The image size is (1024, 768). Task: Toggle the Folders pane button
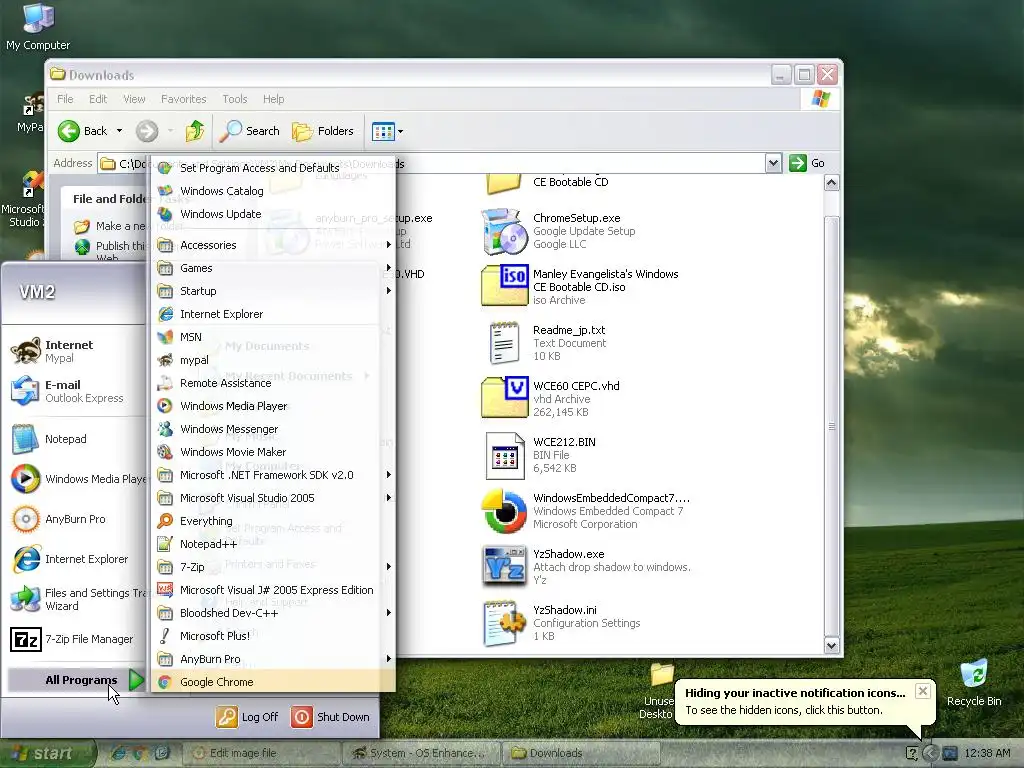coord(323,131)
